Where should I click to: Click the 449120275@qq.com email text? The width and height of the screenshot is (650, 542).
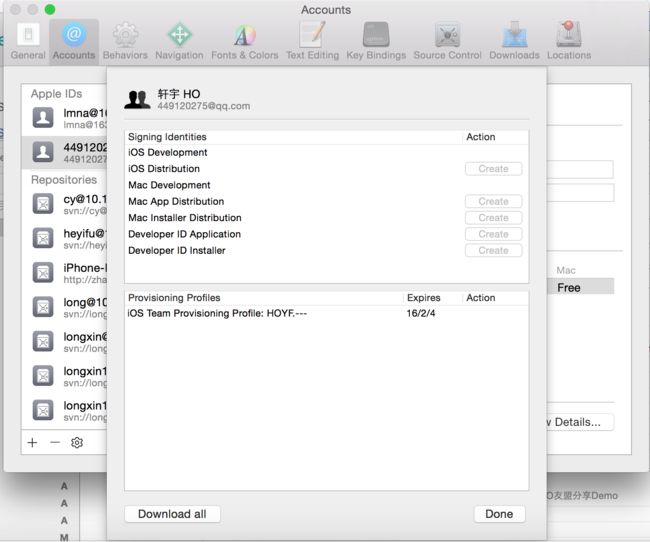click(204, 106)
